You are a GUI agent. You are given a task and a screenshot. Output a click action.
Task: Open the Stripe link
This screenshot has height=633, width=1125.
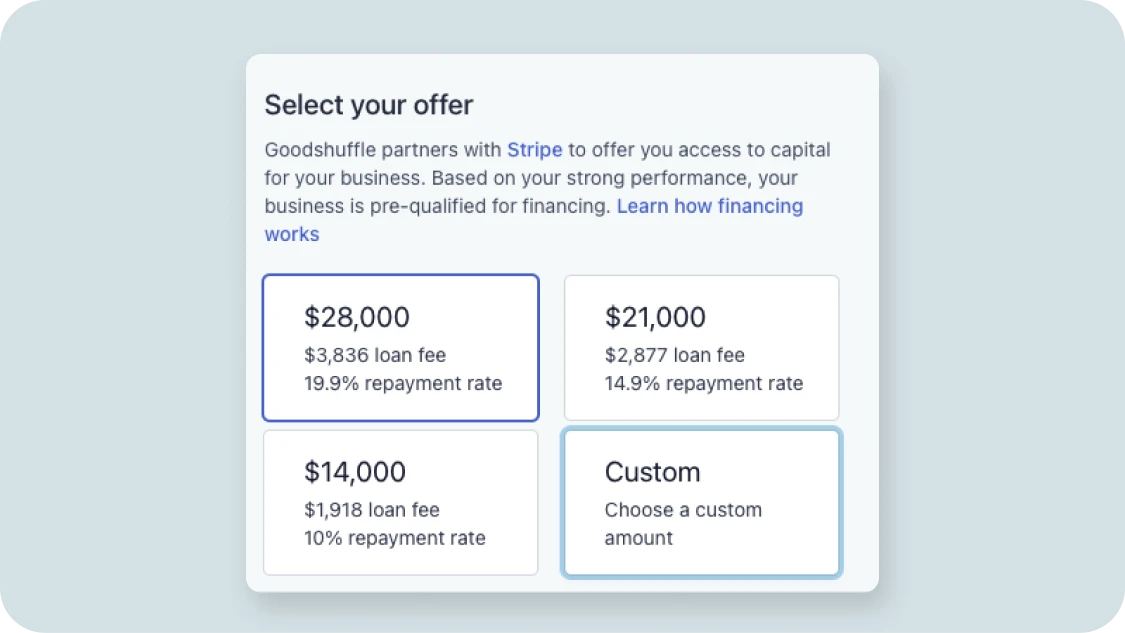pyautogui.click(x=534, y=149)
